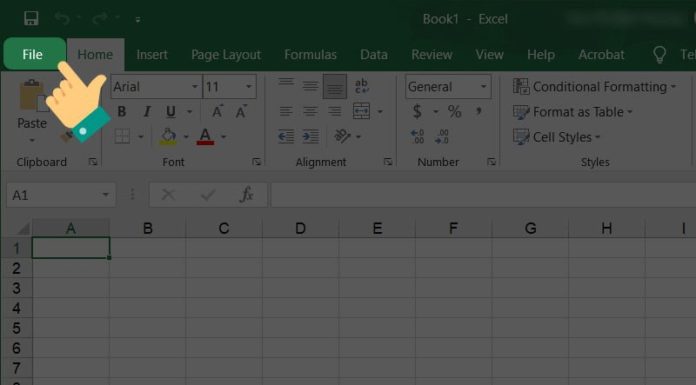Select the Data ribbon tab

coord(374,55)
